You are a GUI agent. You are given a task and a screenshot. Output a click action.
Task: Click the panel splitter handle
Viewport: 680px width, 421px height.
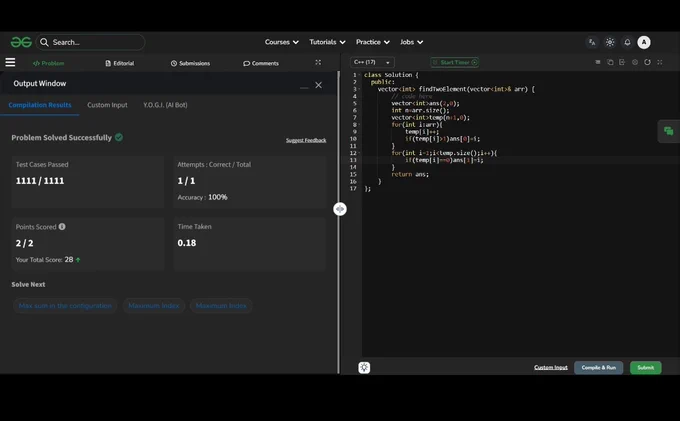(340, 209)
